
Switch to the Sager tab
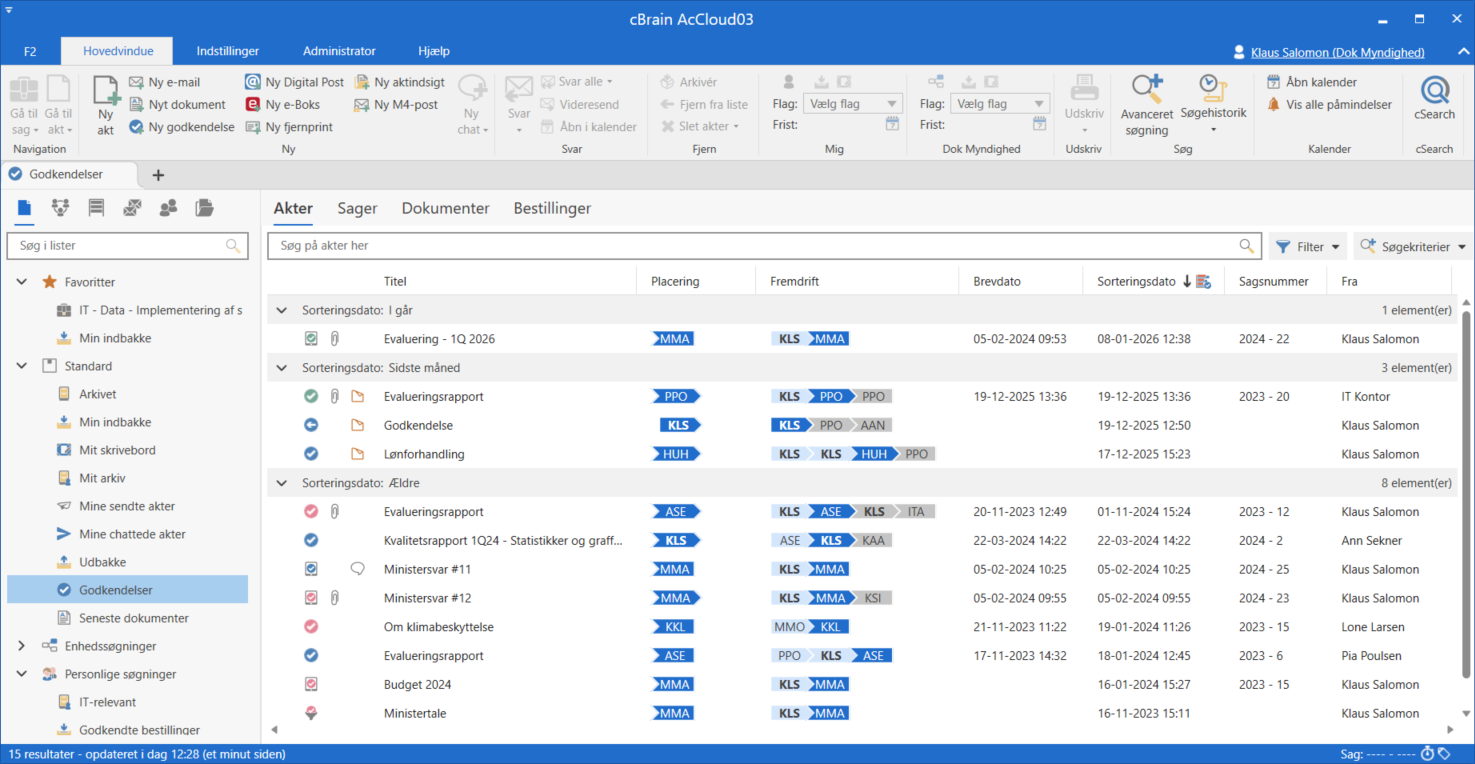click(x=357, y=209)
